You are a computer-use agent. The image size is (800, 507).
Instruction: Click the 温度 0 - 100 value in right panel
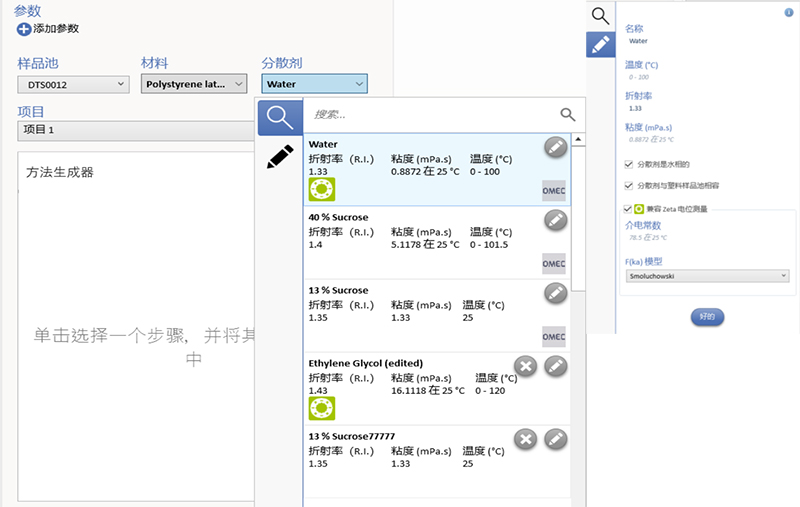[639, 78]
